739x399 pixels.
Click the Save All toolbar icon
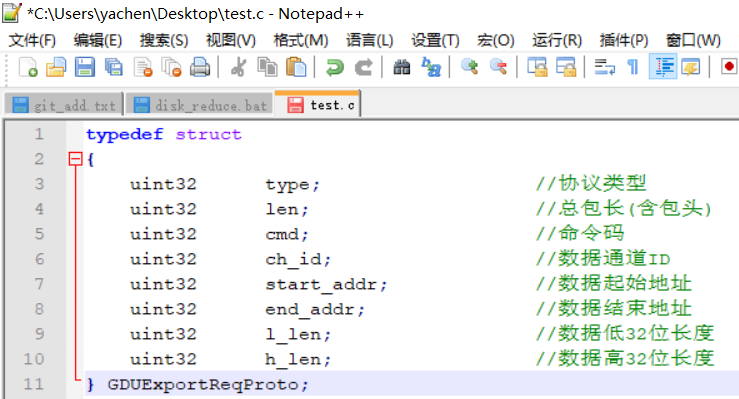coord(114,67)
